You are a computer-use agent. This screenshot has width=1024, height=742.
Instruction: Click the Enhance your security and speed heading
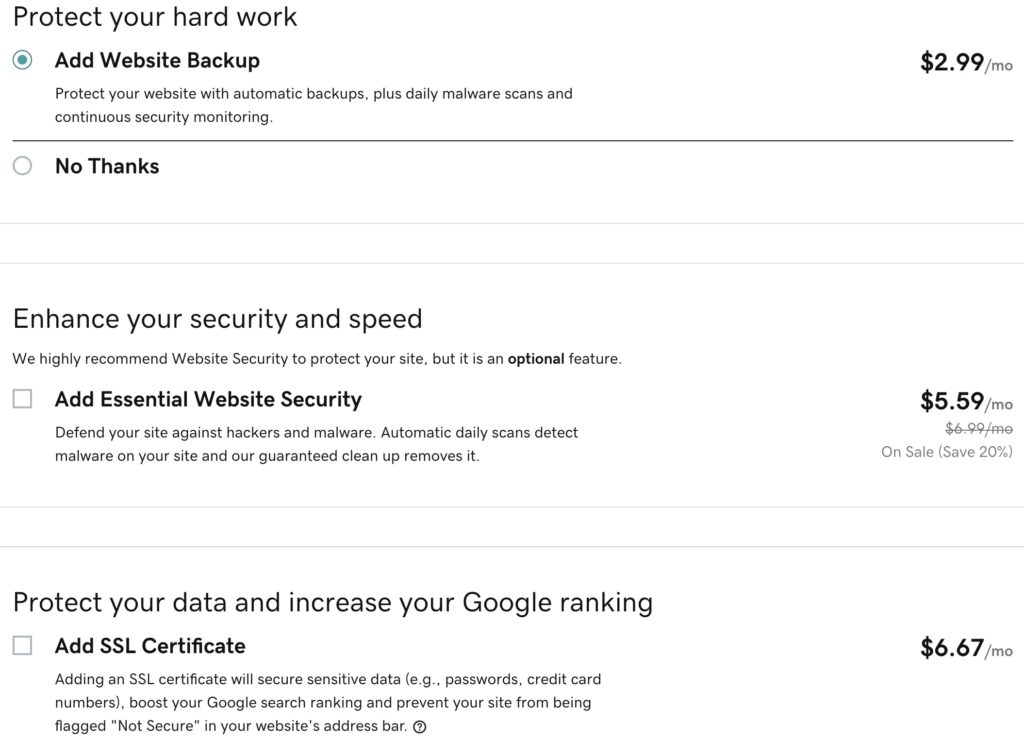point(217,319)
